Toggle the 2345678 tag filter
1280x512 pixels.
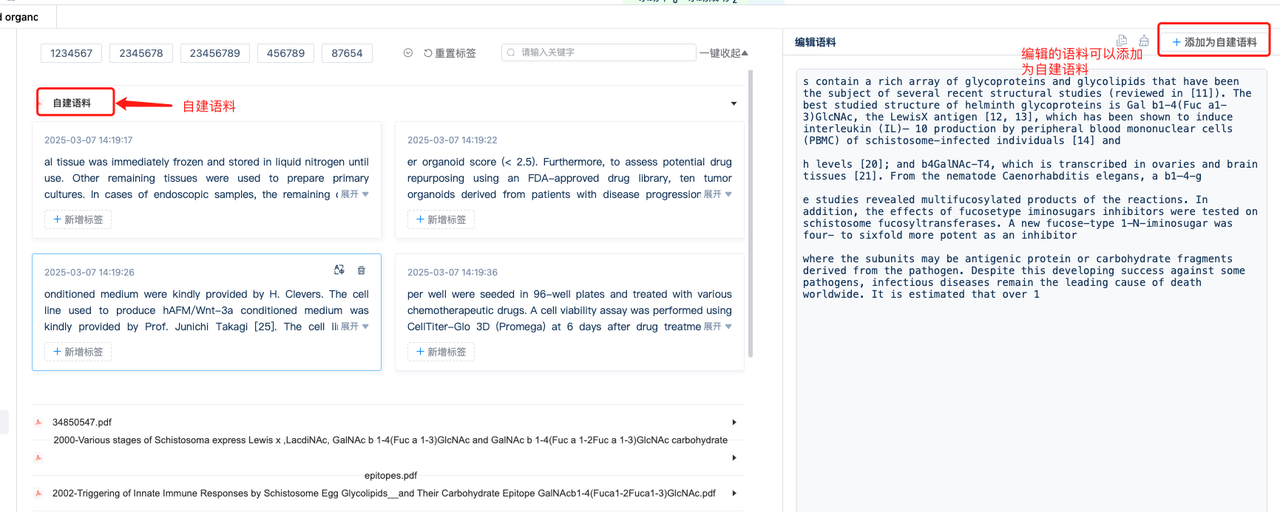(x=141, y=53)
